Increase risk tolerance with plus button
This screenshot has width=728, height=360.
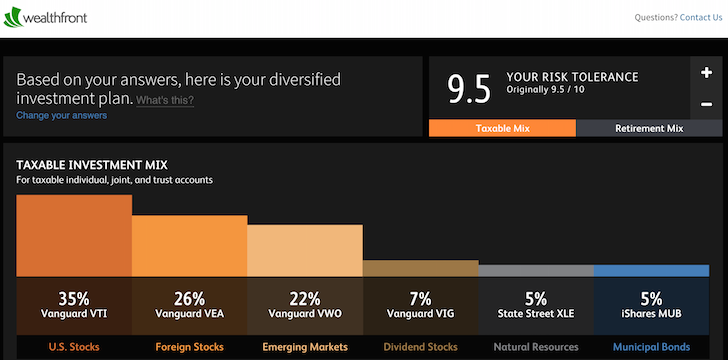(x=706, y=72)
